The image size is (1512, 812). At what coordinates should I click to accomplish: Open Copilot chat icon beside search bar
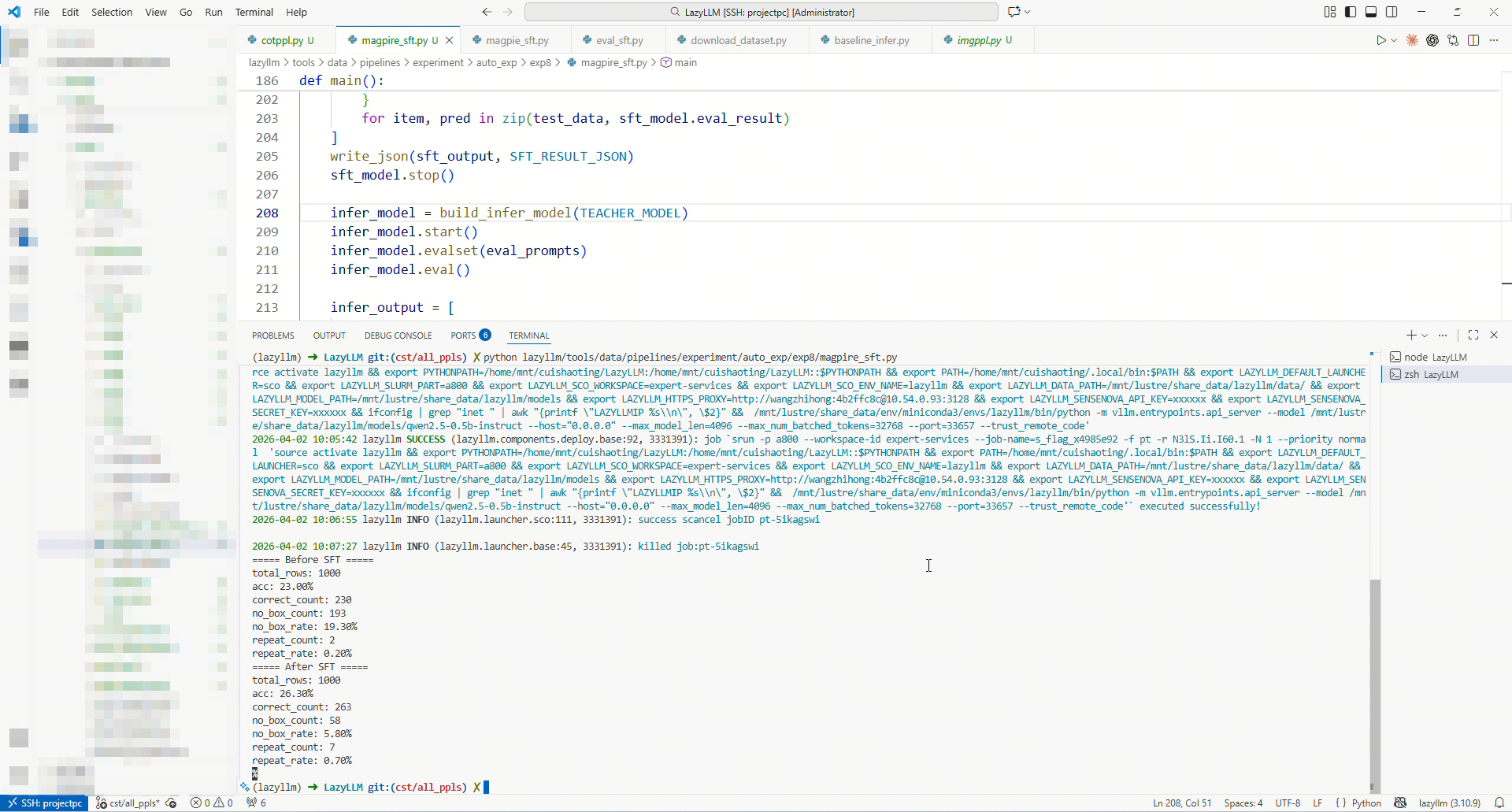tap(1014, 12)
